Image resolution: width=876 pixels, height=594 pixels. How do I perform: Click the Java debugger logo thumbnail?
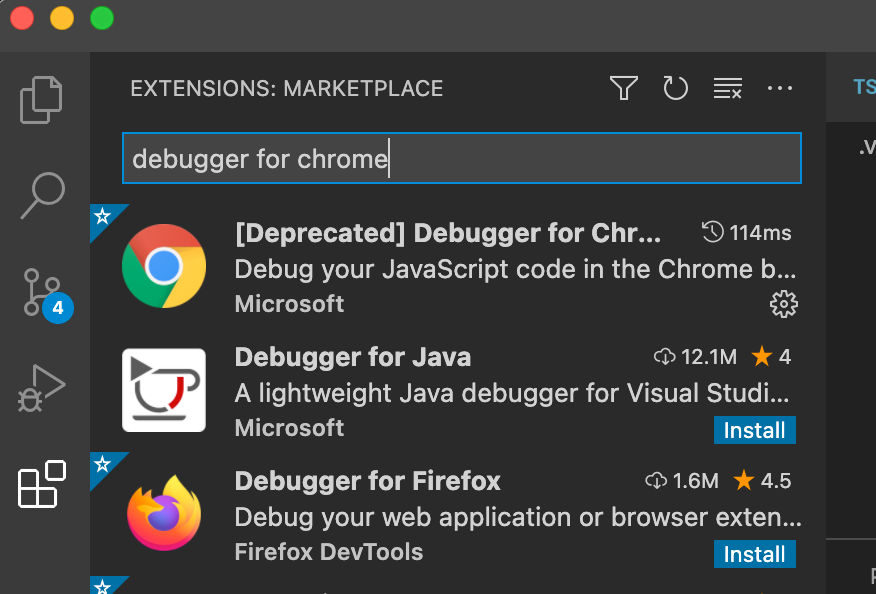[x=164, y=390]
